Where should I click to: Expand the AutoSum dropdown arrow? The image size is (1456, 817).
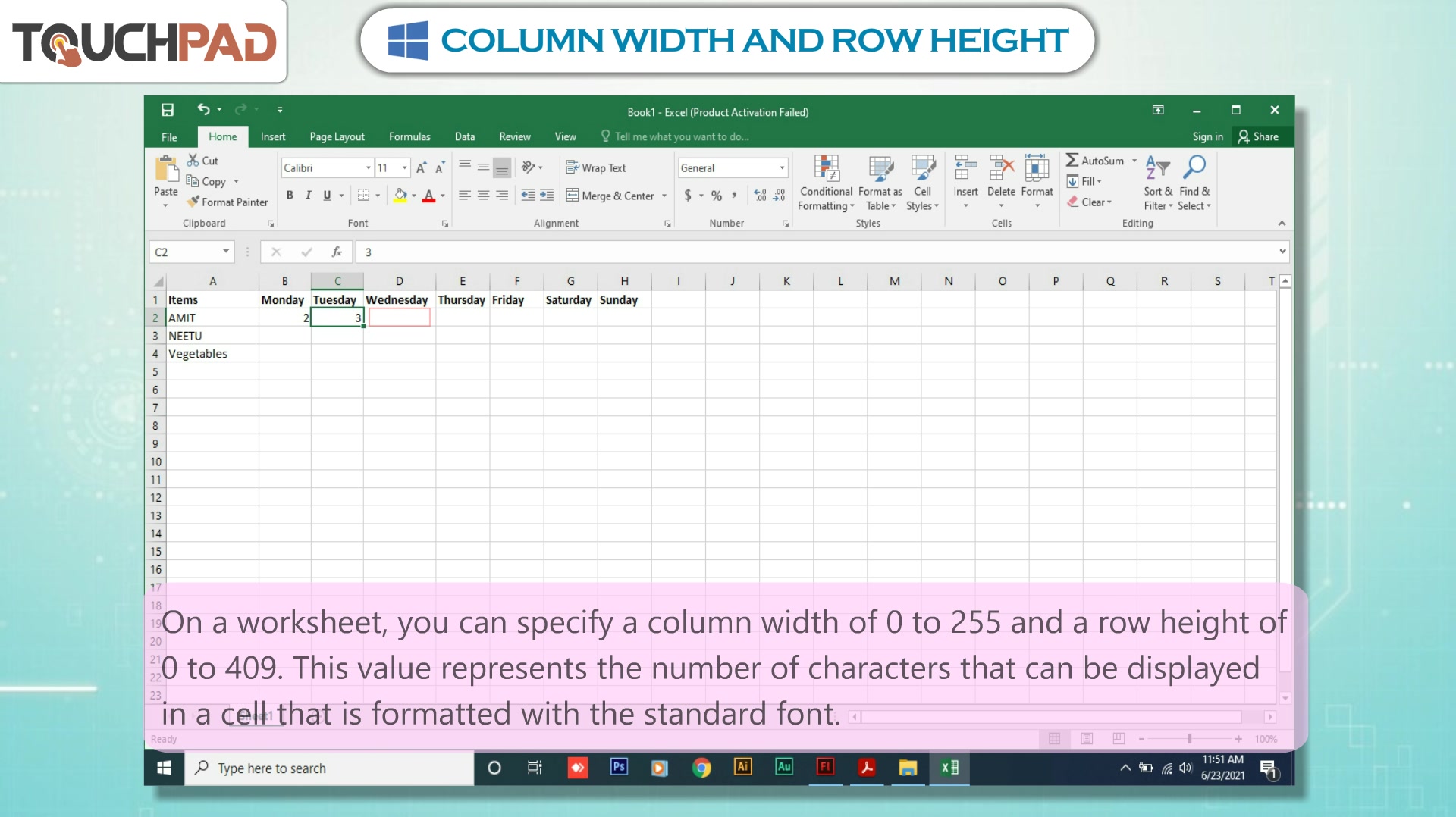[x=1134, y=161]
